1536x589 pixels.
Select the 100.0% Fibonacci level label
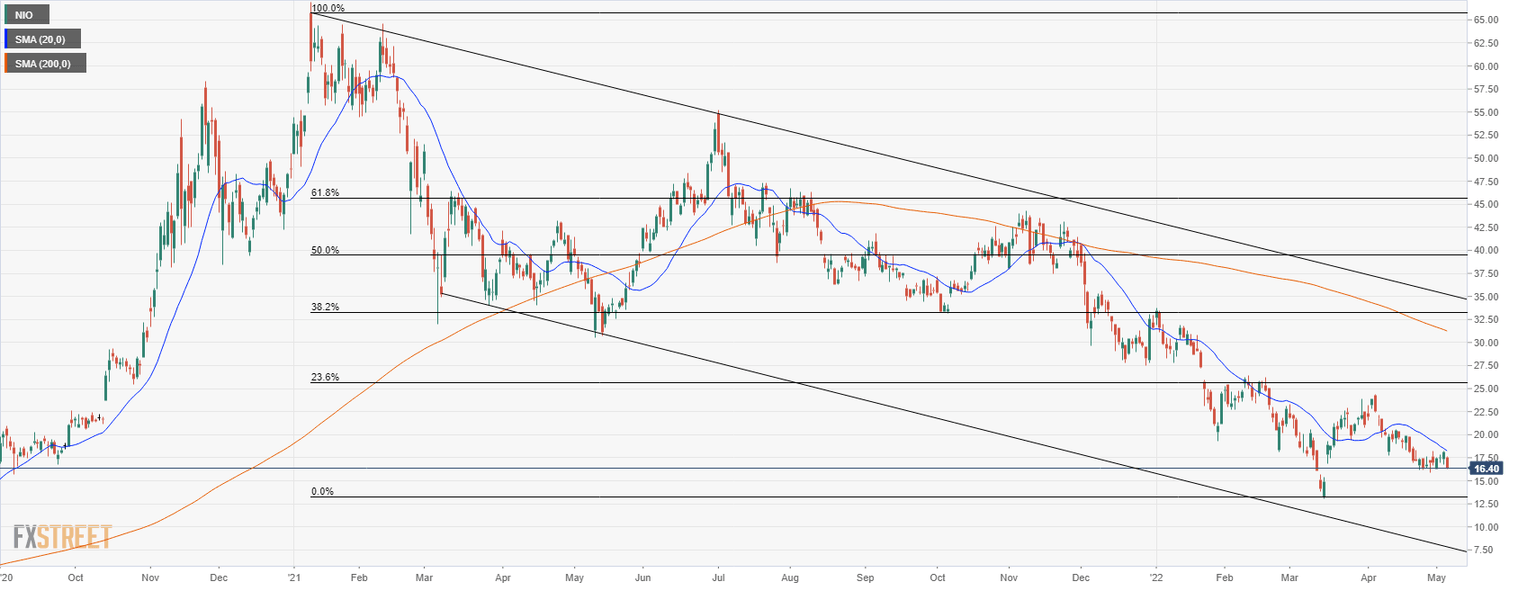(330, 6)
